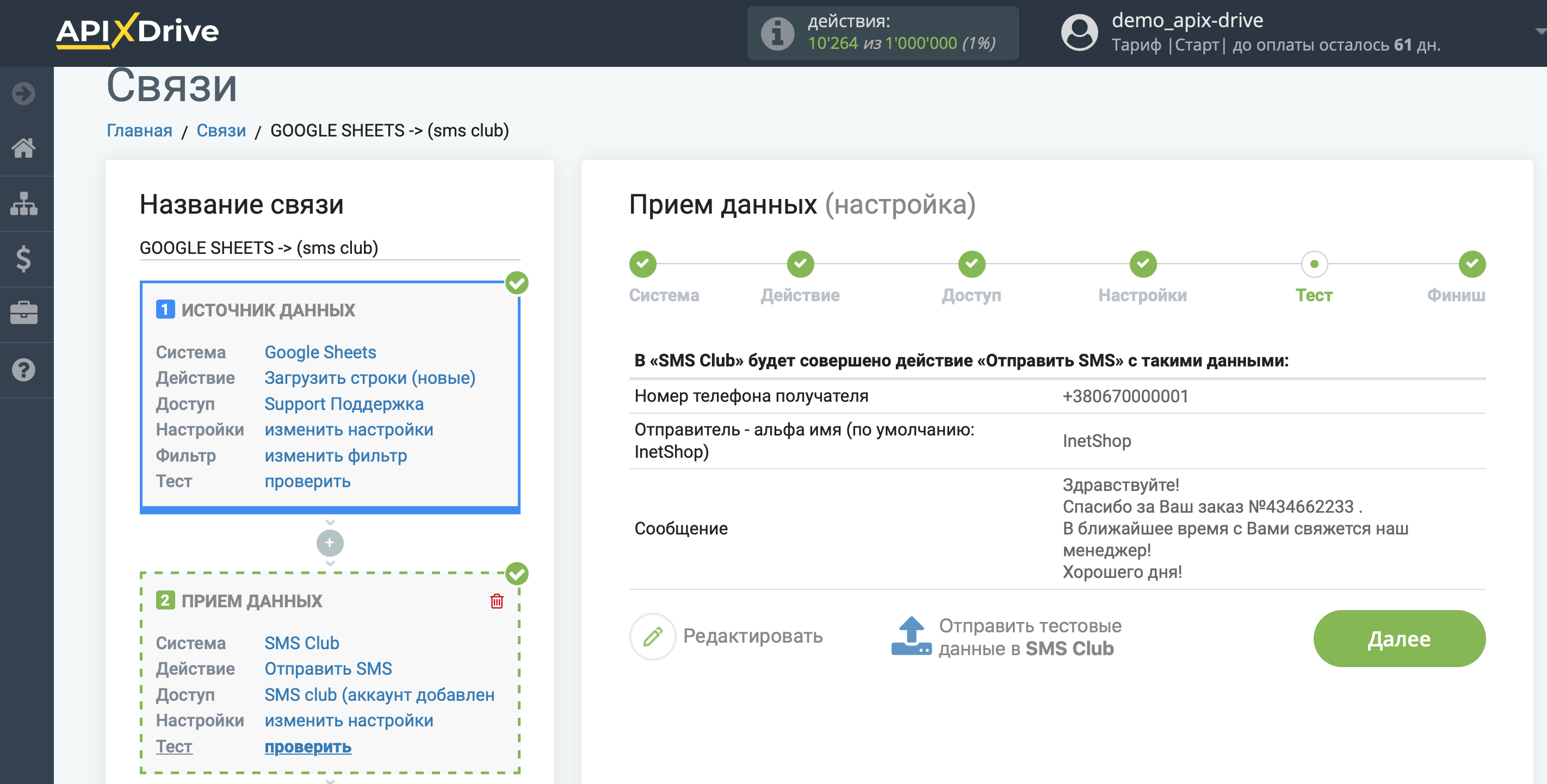Open the briefcase icon in the sidebar
Viewport: 1547px width, 784px height.
tap(23, 313)
